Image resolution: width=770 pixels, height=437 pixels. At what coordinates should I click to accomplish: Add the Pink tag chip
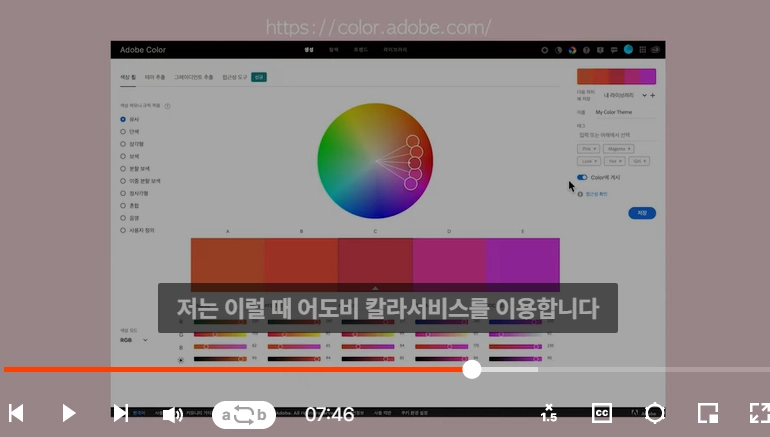[x=588, y=149]
